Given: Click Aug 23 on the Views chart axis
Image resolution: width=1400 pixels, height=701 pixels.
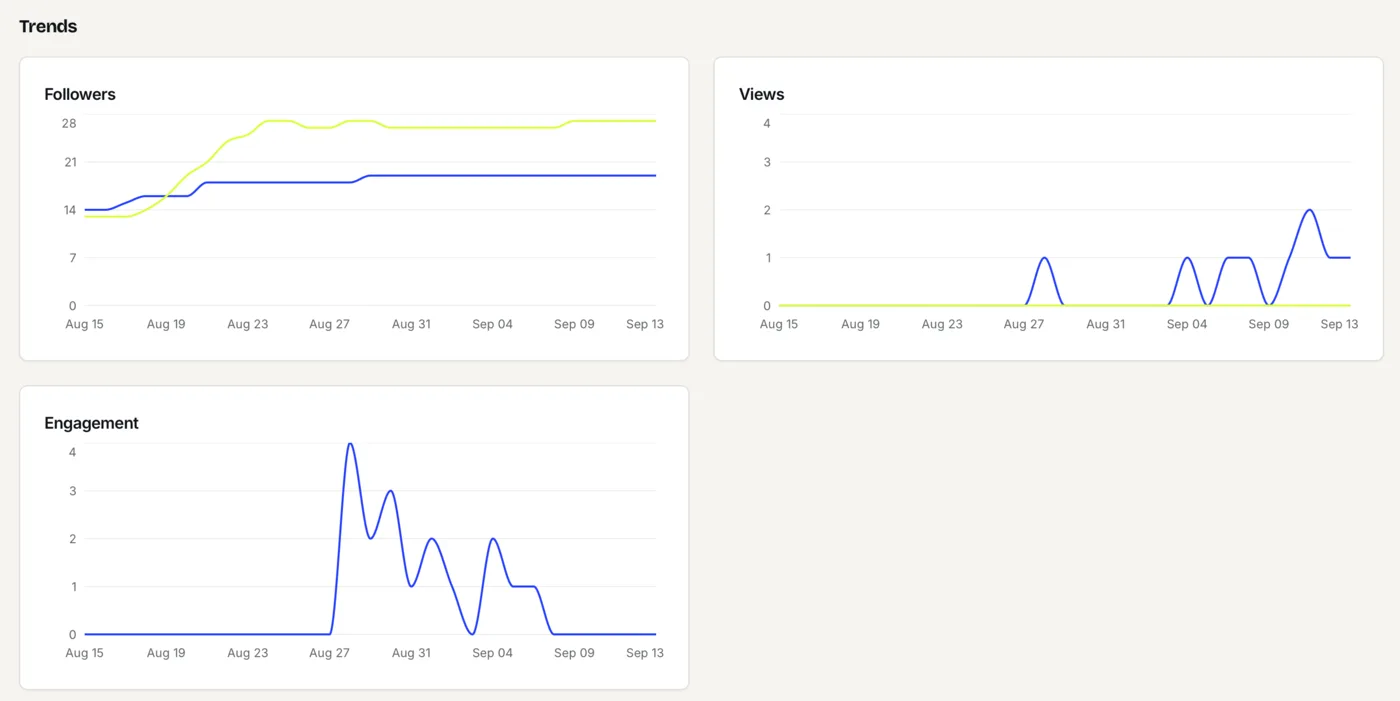Looking at the screenshot, I should pyautogui.click(x=942, y=324).
